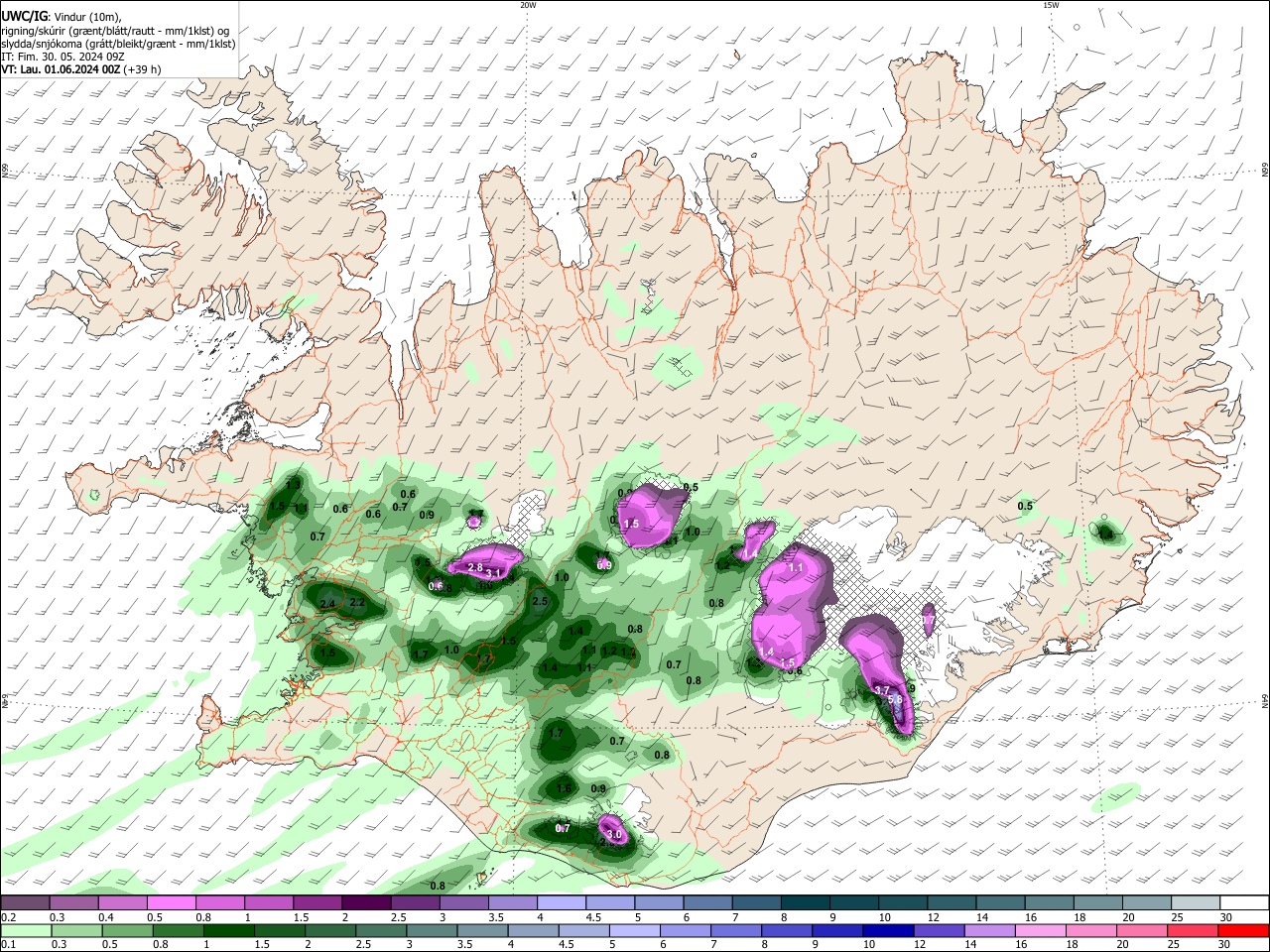Click the bright pink 0.5–0.8 snow legend swatch

click(172, 903)
